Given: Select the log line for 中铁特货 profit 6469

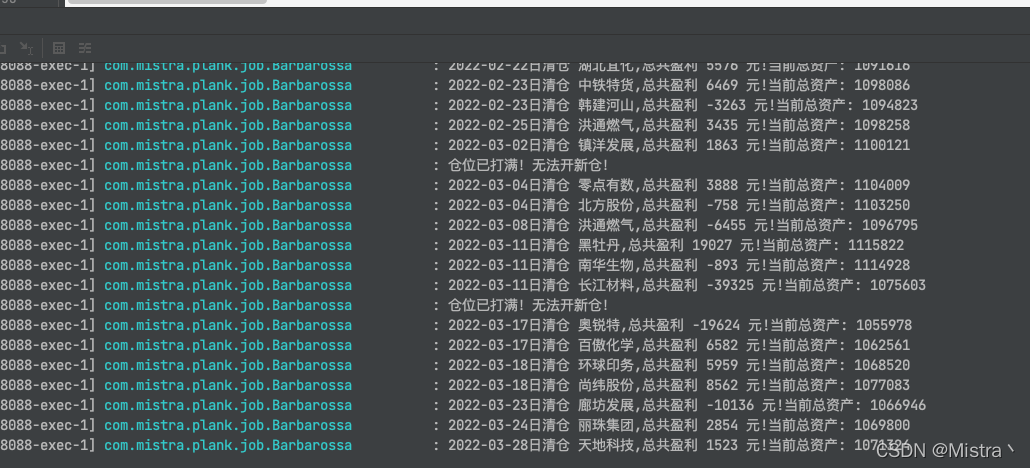Looking at the screenshot, I should click(455, 85).
